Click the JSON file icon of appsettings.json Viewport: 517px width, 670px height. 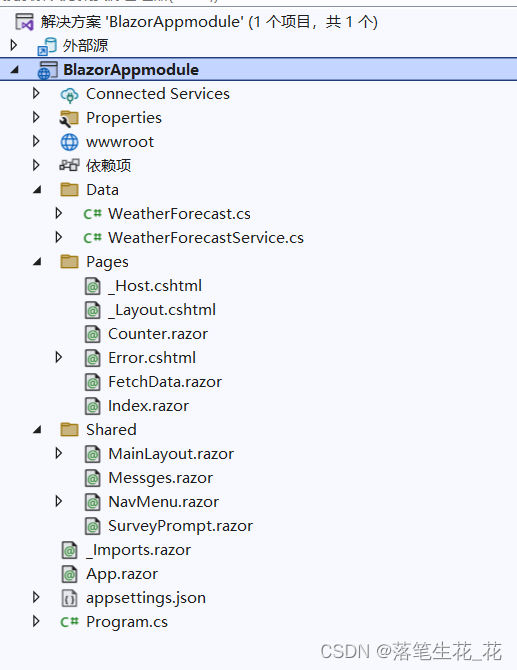tap(70, 598)
